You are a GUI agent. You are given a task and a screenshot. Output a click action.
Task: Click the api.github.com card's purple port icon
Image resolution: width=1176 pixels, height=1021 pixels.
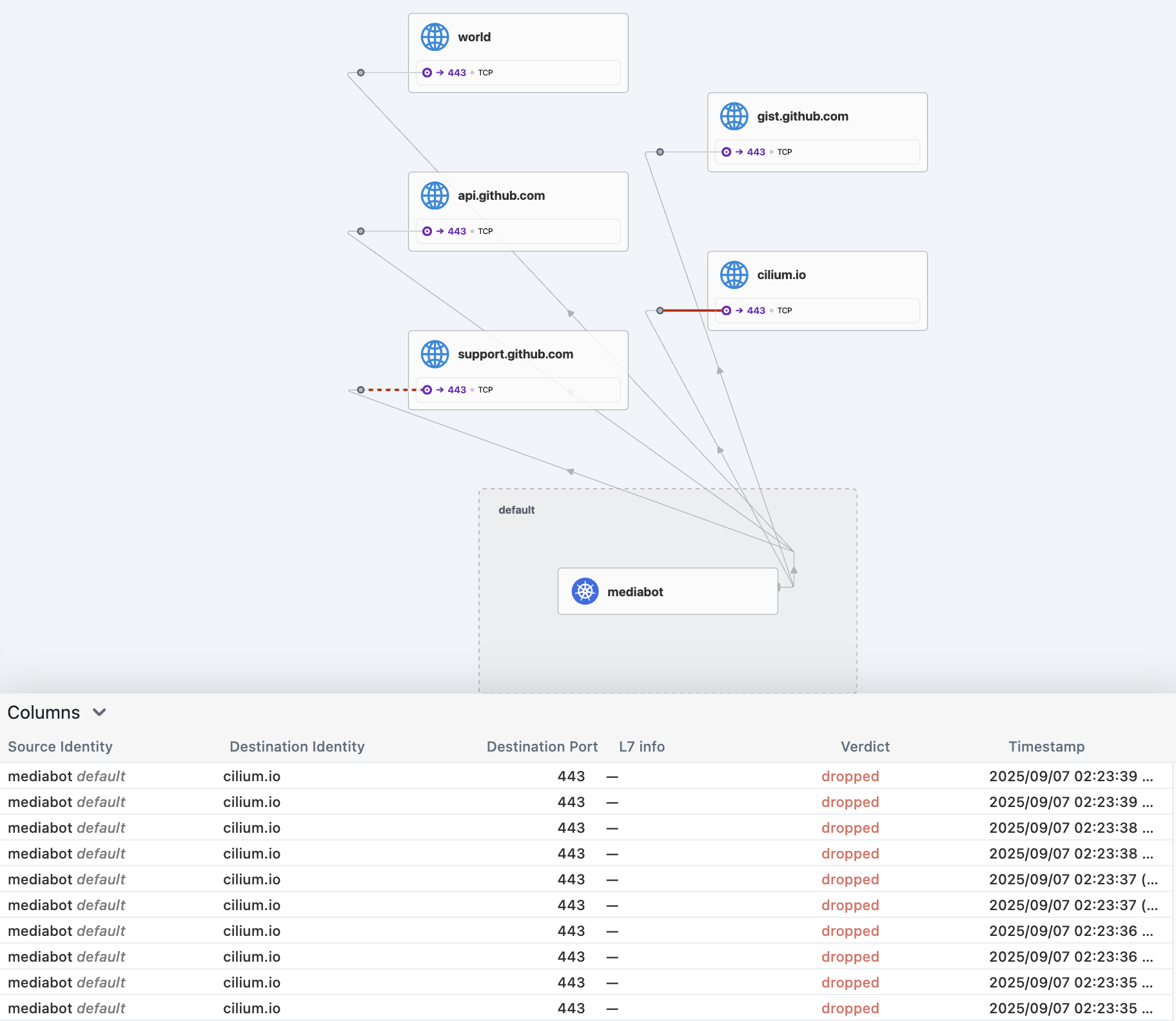click(427, 231)
